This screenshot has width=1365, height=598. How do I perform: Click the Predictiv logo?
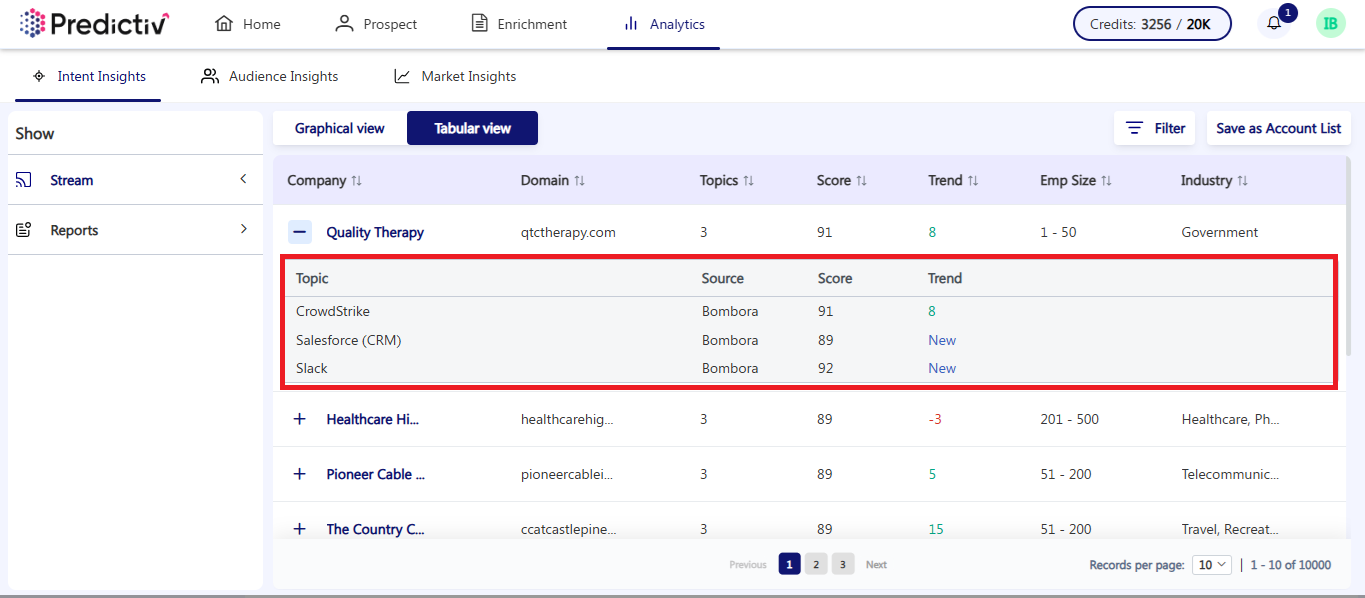pos(95,23)
